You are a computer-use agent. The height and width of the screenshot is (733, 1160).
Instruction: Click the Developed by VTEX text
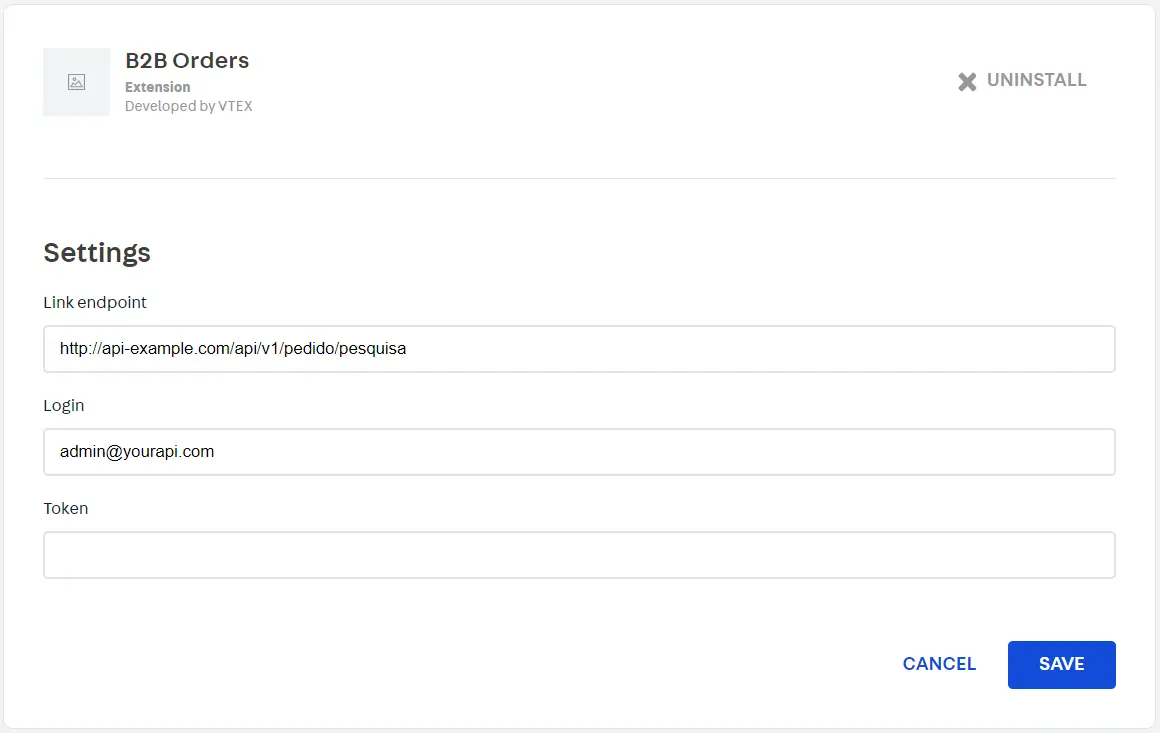coord(188,106)
